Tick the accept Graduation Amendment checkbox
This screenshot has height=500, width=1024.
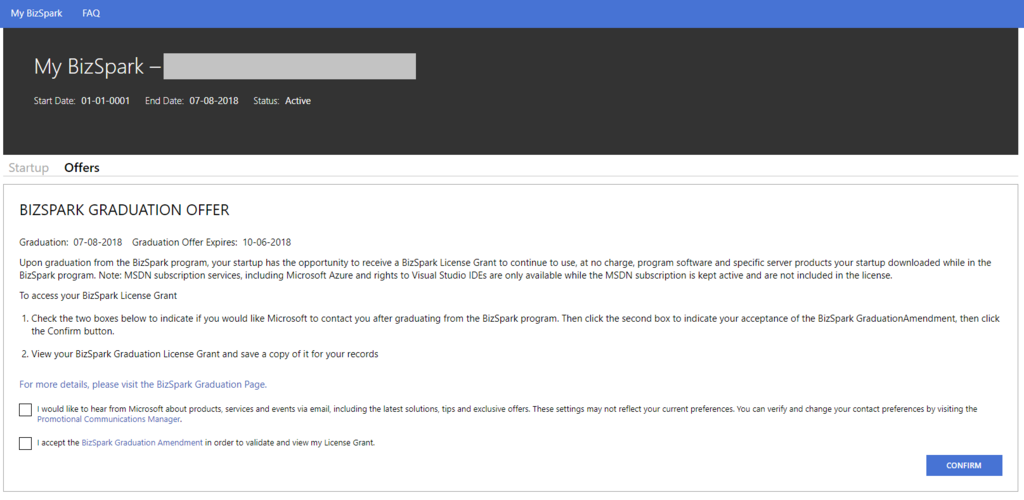point(25,443)
